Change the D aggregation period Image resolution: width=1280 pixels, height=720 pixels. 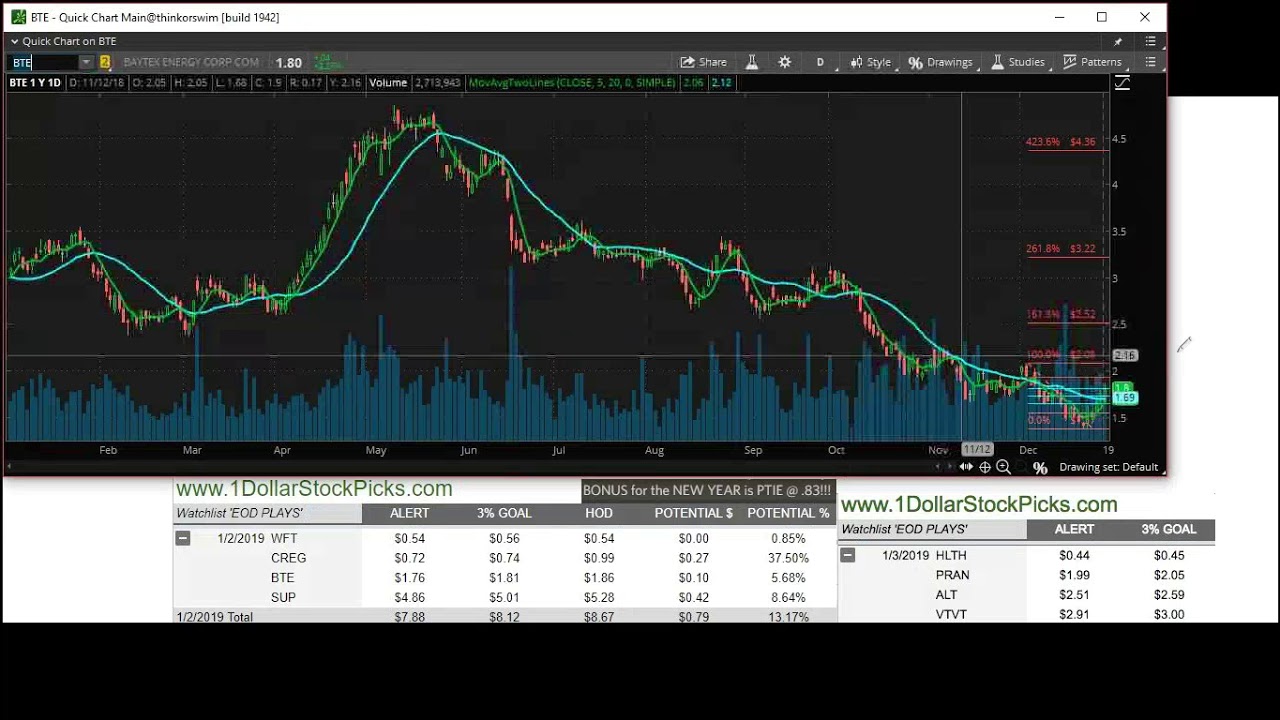[820, 62]
